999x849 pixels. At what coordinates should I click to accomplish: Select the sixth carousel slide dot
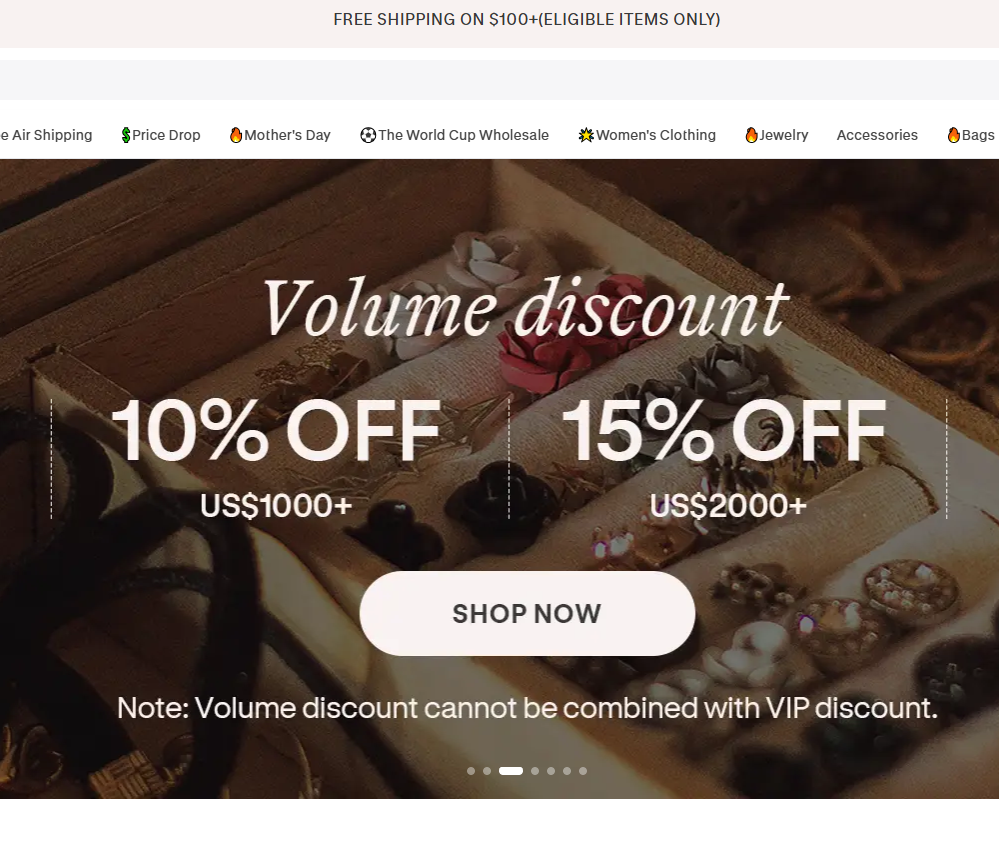tap(567, 771)
